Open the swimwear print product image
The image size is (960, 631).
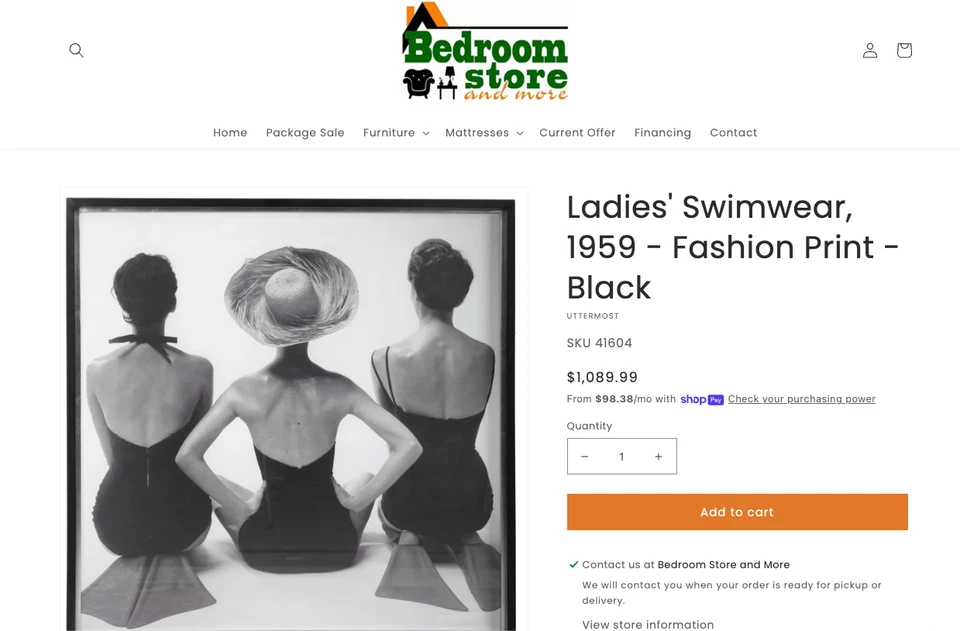click(294, 410)
